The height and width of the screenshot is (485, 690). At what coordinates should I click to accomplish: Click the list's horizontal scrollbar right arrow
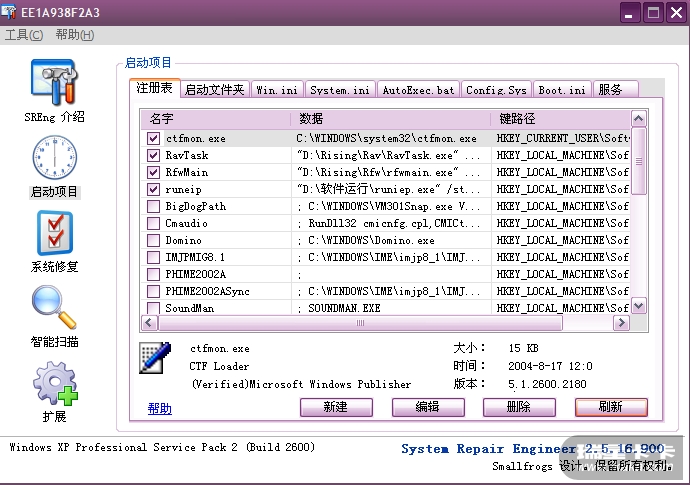[x=623, y=324]
